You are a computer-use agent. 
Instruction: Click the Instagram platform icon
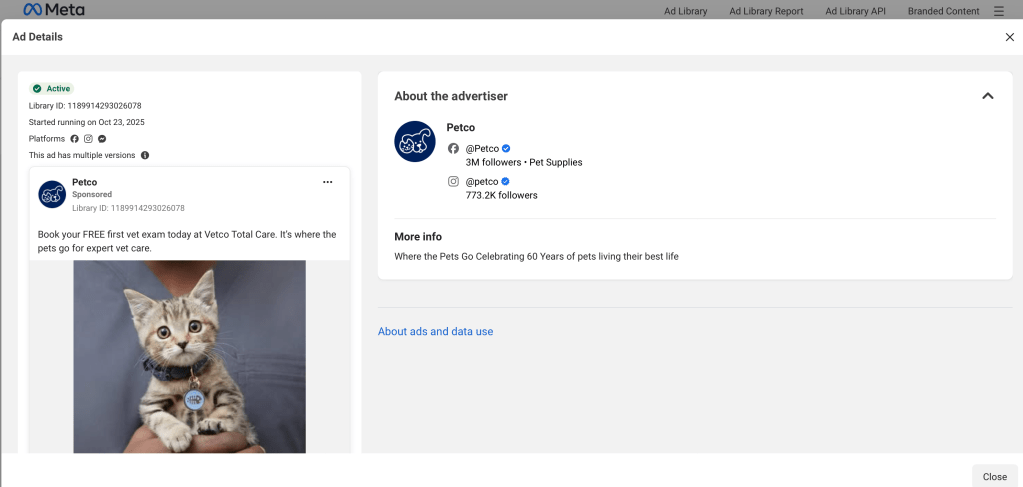[x=88, y=139]
